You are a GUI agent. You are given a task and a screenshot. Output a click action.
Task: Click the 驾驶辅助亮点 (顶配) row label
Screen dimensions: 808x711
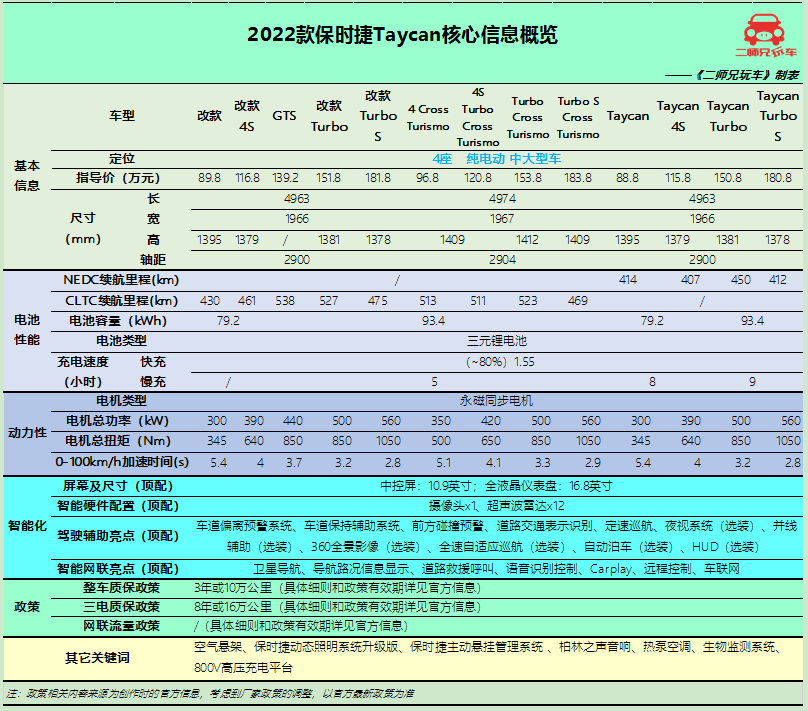coord(118,536)
